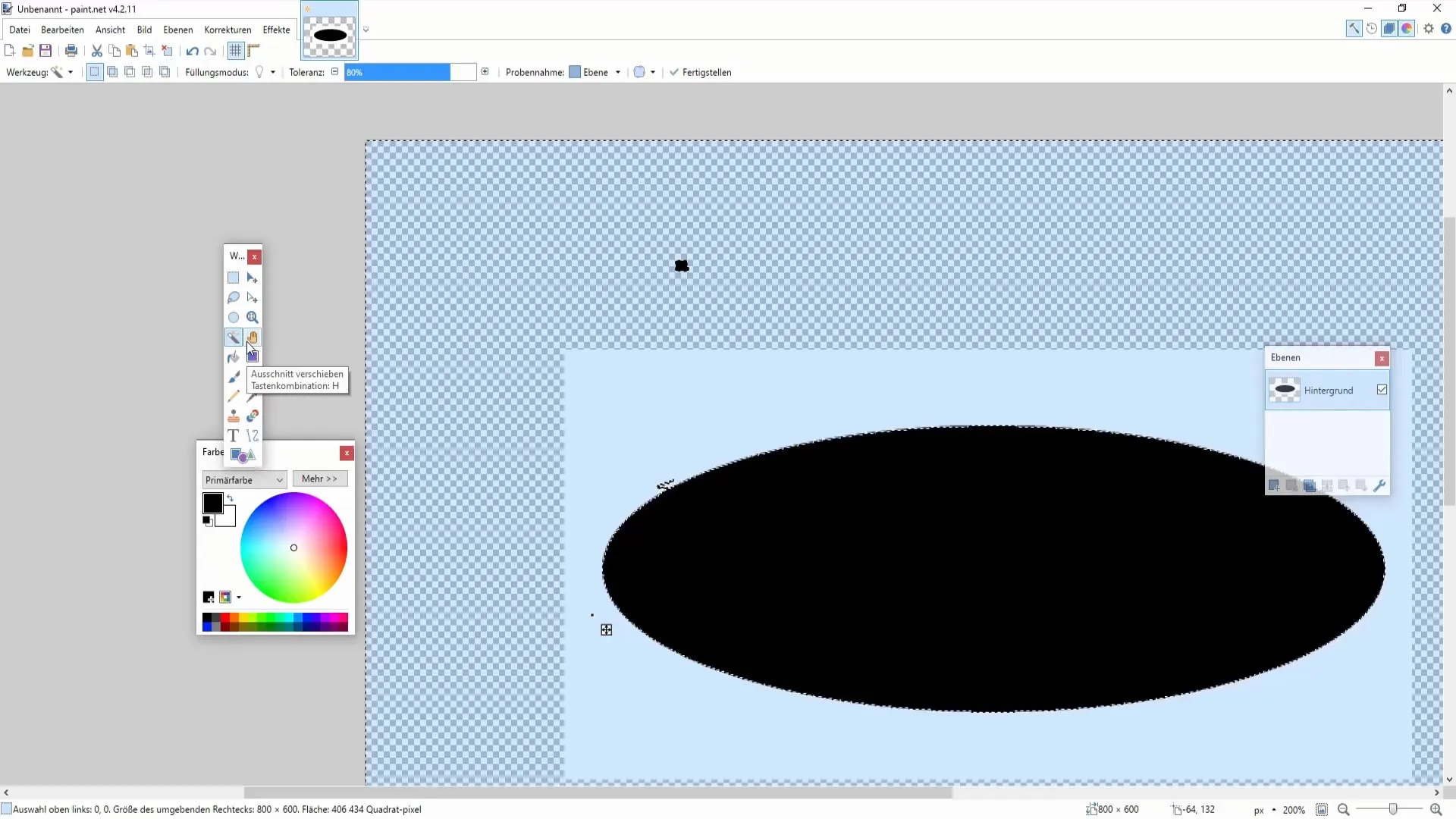Select the Recolor tool

[x=253, y=416]
